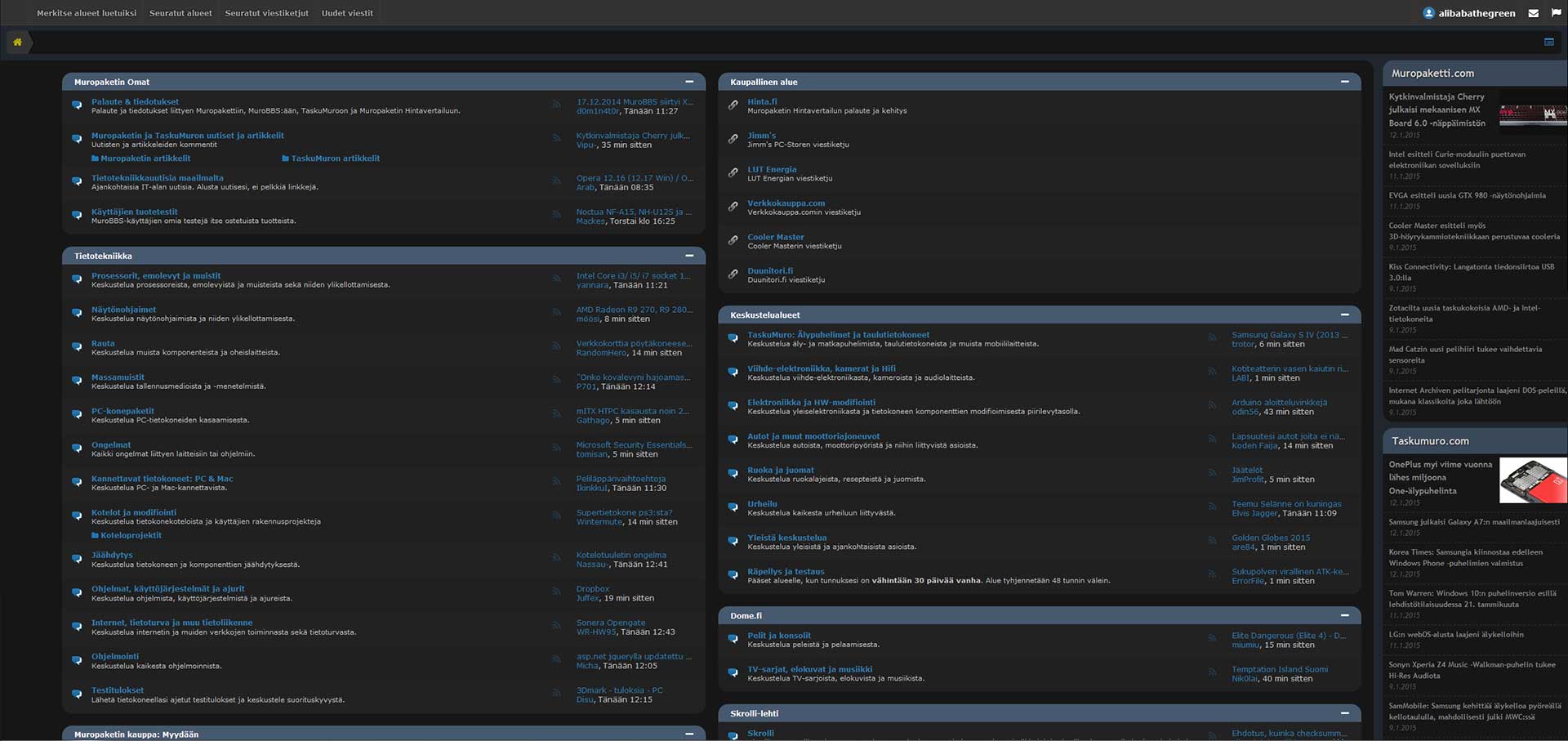1568x741 pixels.
Task: Click the RSS icon for Ruoka ja juomat
Action: 1212,473
